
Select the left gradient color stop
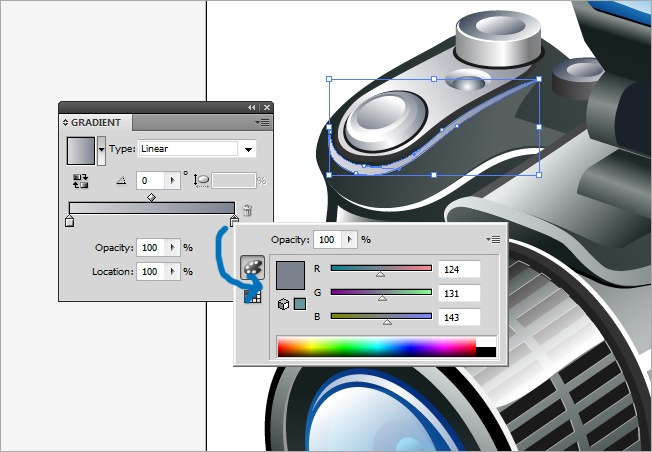coord(69,221)
